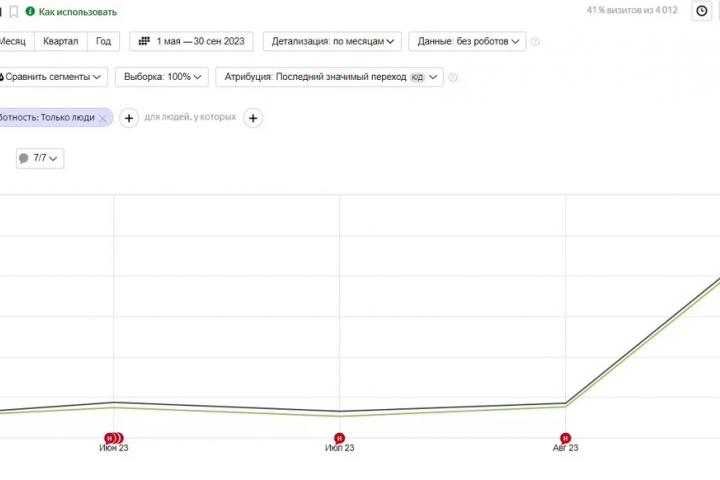720x480 pixels.
Task: Add visit condition with first plus button
Action: tap(129, 118)
